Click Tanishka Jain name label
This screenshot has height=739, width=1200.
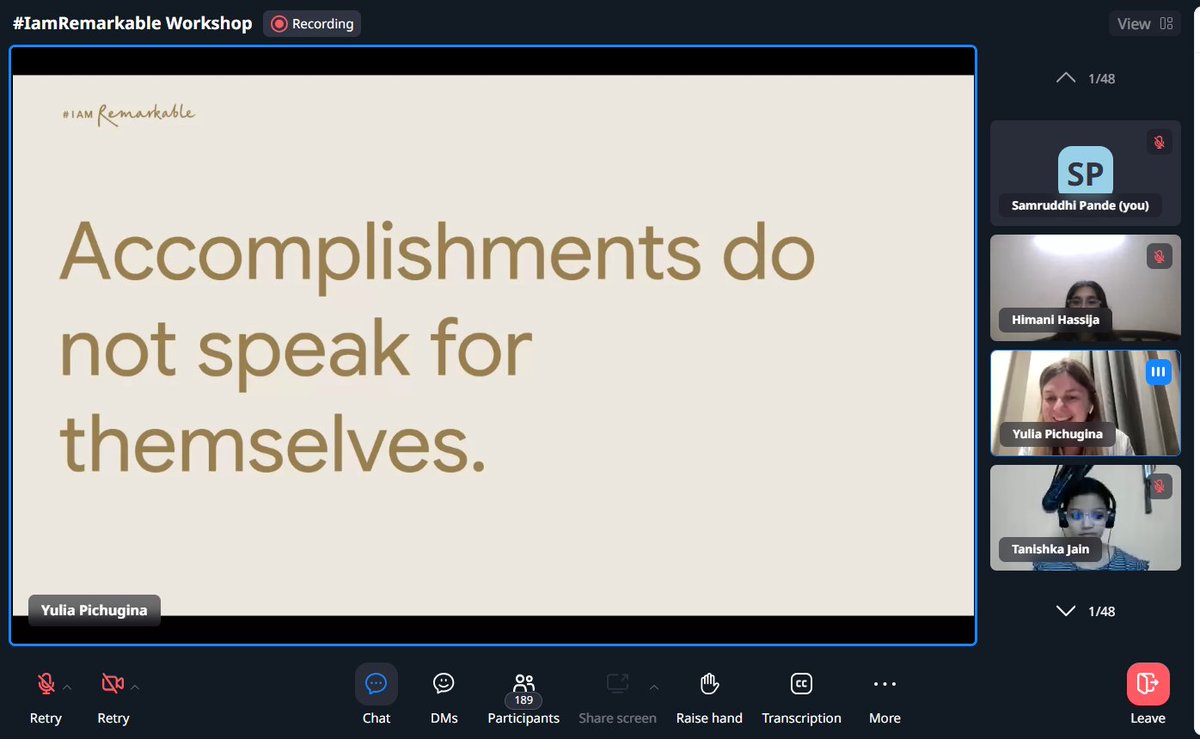[x=1050, y=549]
